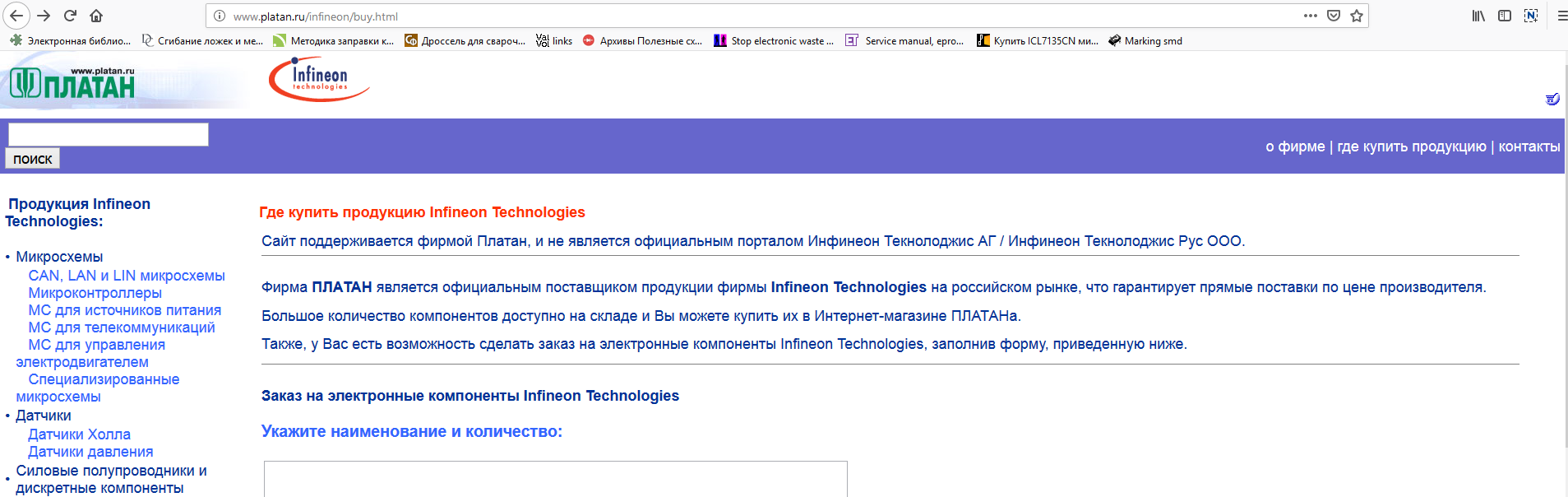
Task: Open the shopping cart icon at right
Action: point(1552,99)
